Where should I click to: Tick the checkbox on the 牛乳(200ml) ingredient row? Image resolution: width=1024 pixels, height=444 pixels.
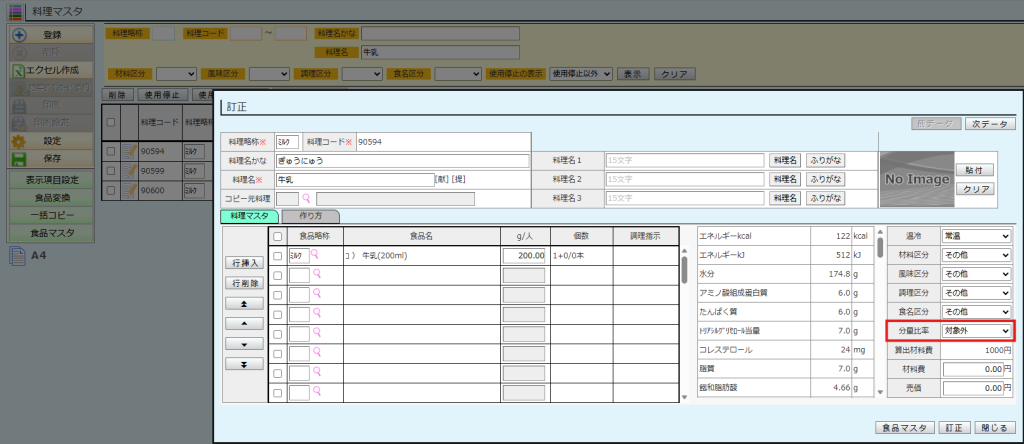[x=278, y=256]
